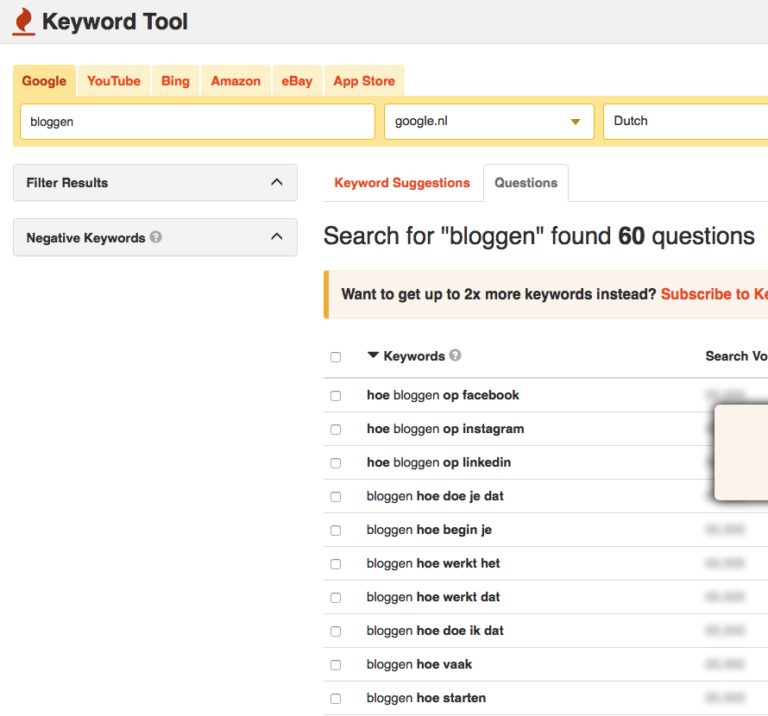Switch to the YouTube tab
This screenshot has height=716, width=768.
pos(114,81)
